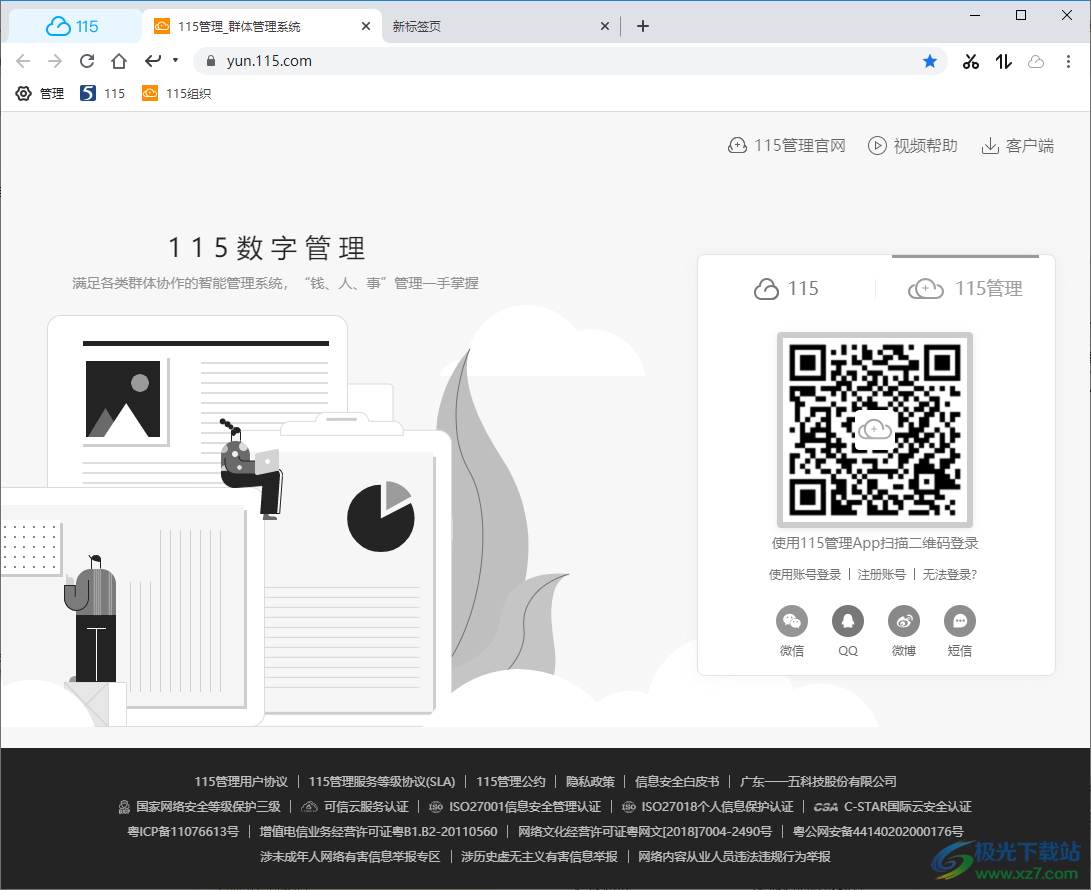Viewport: 1091px width, 890px height.
Task: Open the 粤ICP备11076613号 link
Action: [x=183, y=832]
